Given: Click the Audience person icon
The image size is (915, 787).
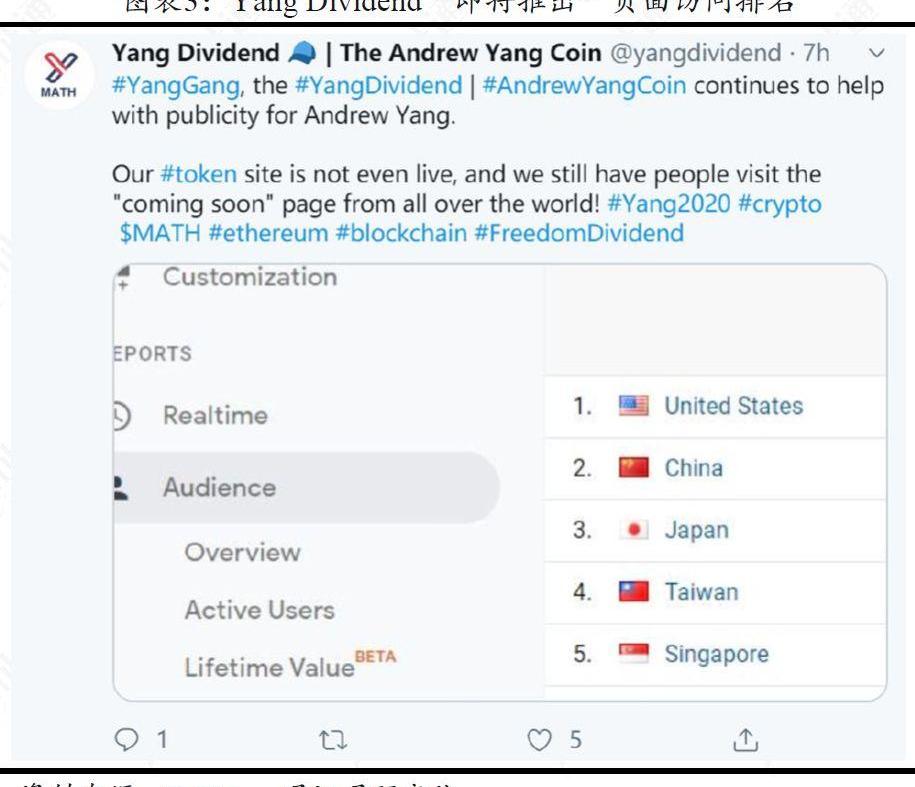Looking at the screenshot, I should [x=123, y=487].
